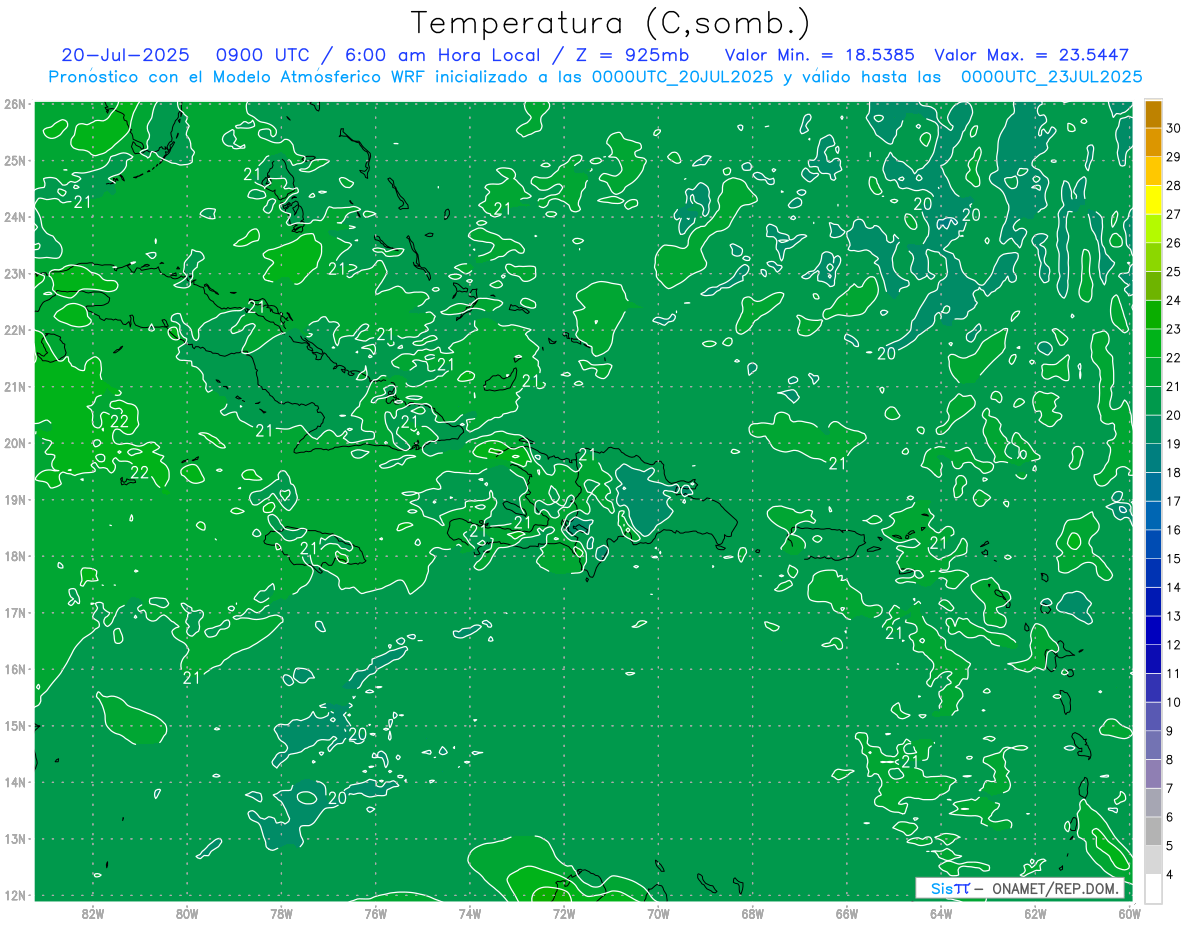1200x927 pixels.
Task: Click the color scale label 25
Action: tap(1173, 271)
